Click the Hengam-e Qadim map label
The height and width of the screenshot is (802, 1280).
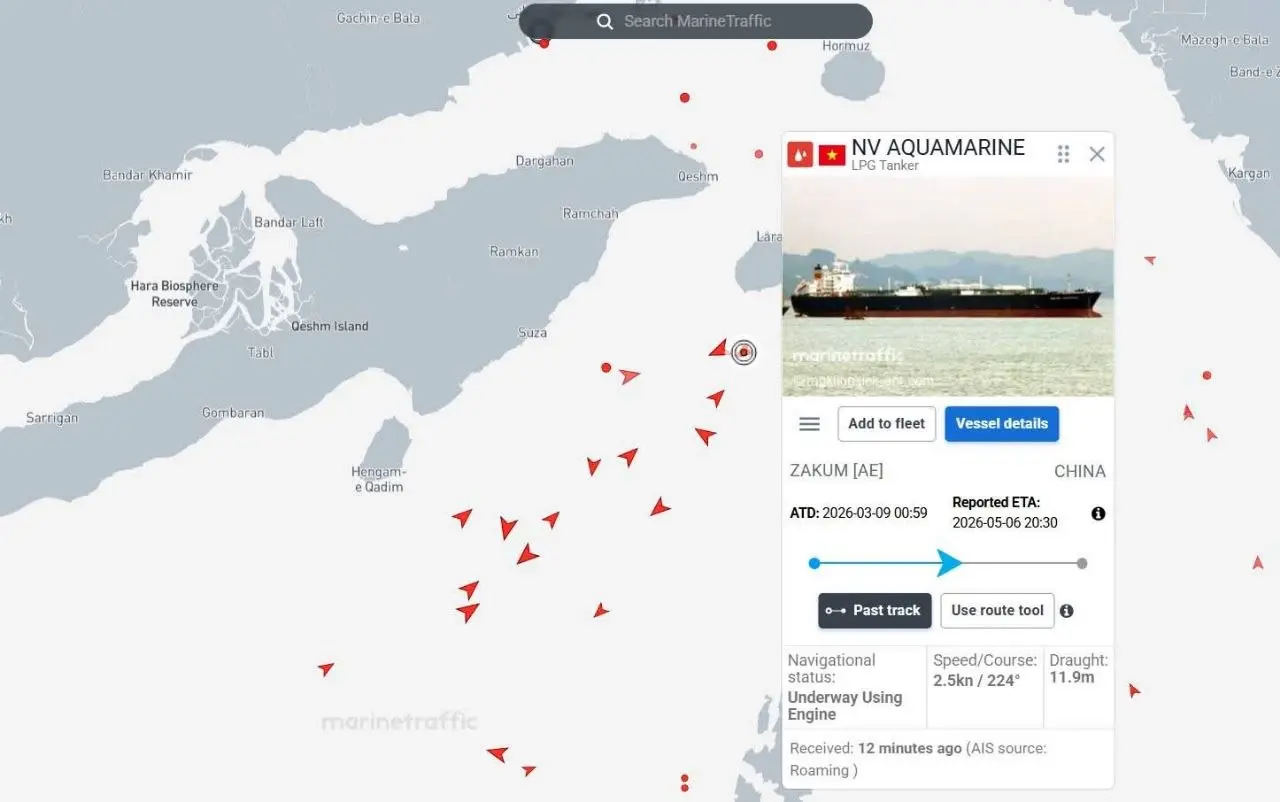click(379, 479)
